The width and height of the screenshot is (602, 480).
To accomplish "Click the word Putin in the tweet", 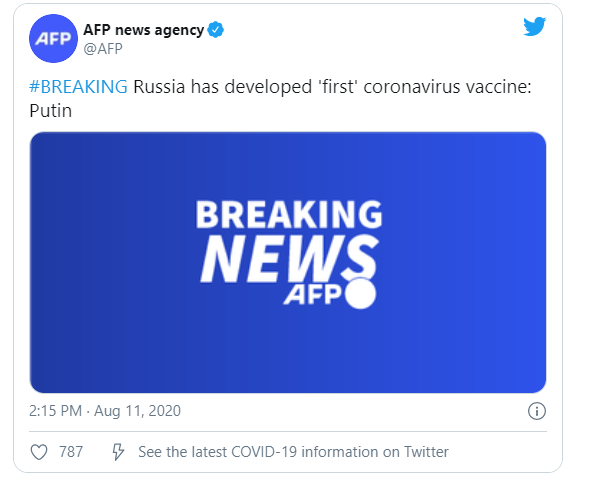I will [x=51, y=109].
